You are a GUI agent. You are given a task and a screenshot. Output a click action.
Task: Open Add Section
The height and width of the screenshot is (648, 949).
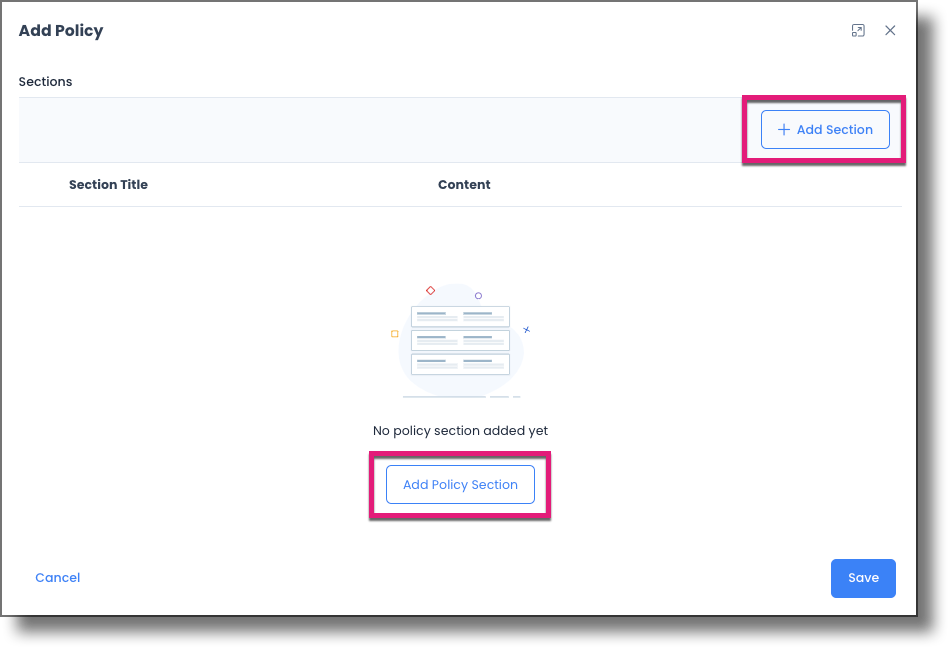825,129
